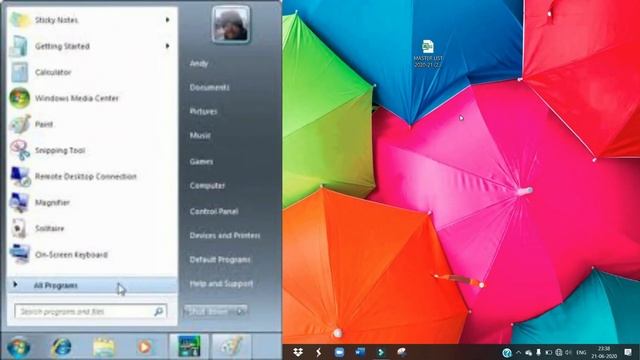
Task: Launch Windows Media Center
Action: tap(92, 98)
